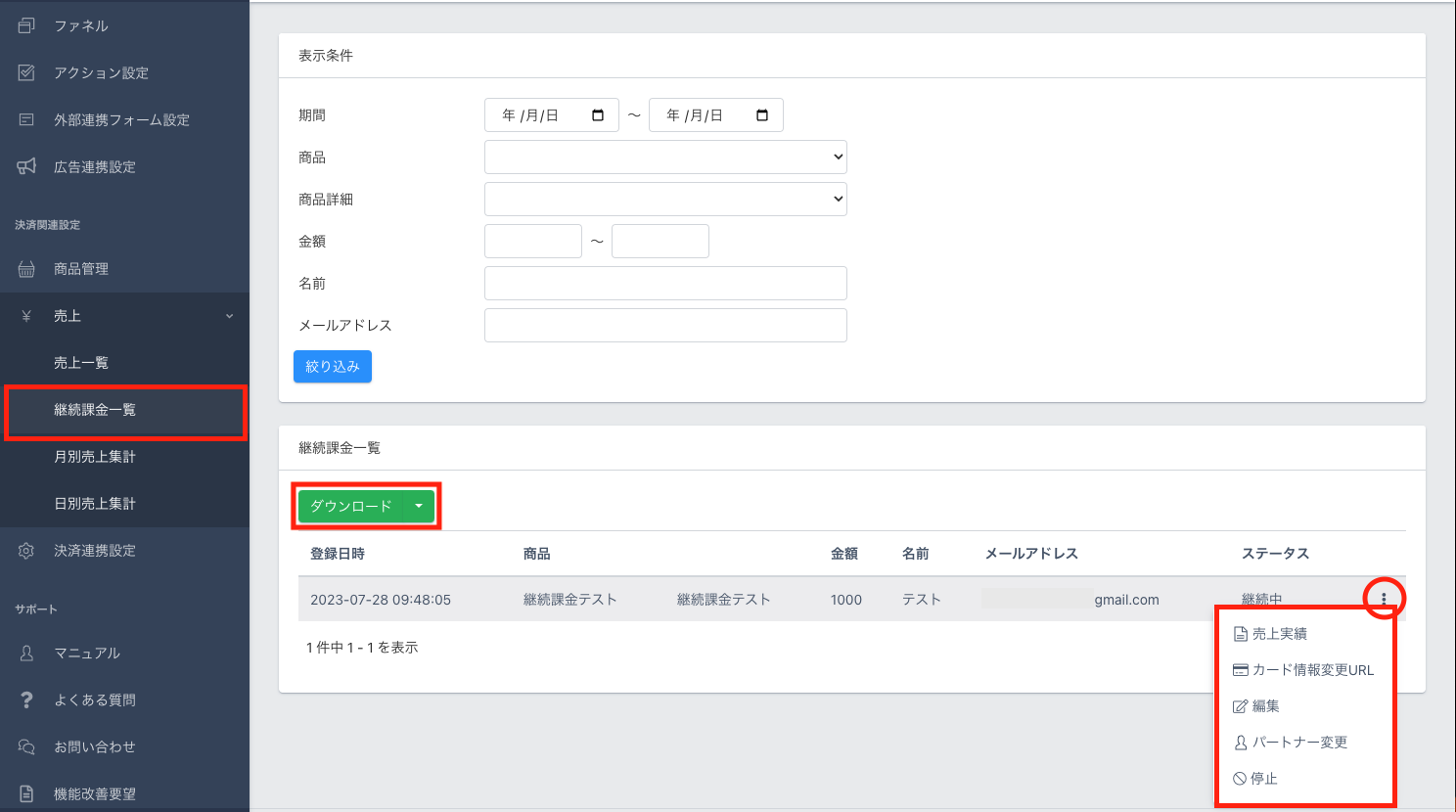Open 月別売上集計 in the sidebar
Screen dimensions: 1456x812
tap(95, 457)
